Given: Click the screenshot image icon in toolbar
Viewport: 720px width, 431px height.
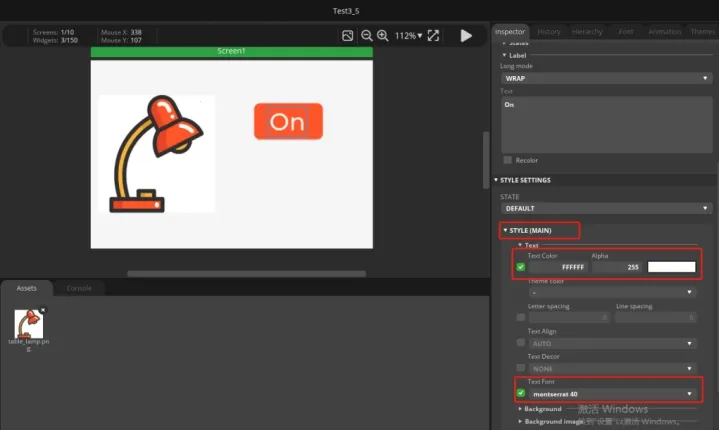Looking at the screenshot, I should coord(348,35).
